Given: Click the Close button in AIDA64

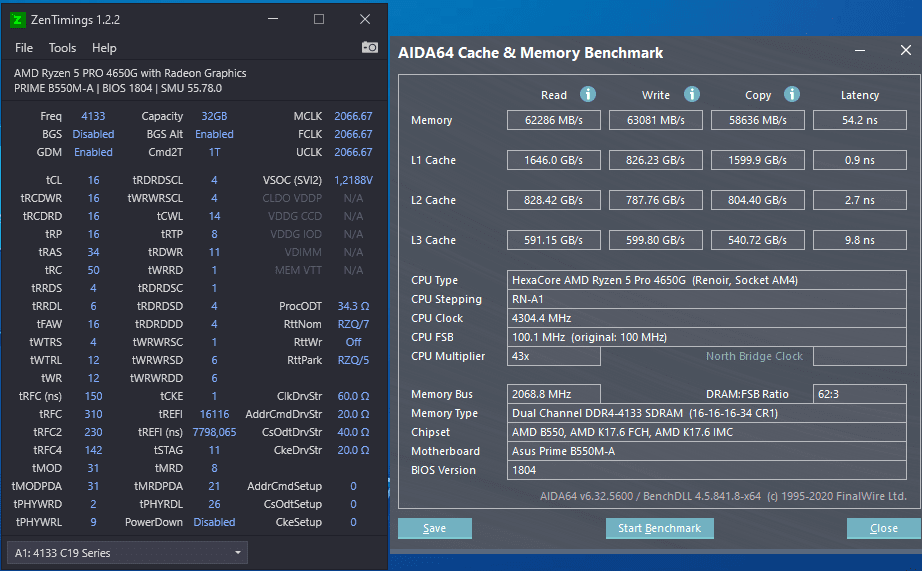Looking at the screenshot, I should (884, 528).
